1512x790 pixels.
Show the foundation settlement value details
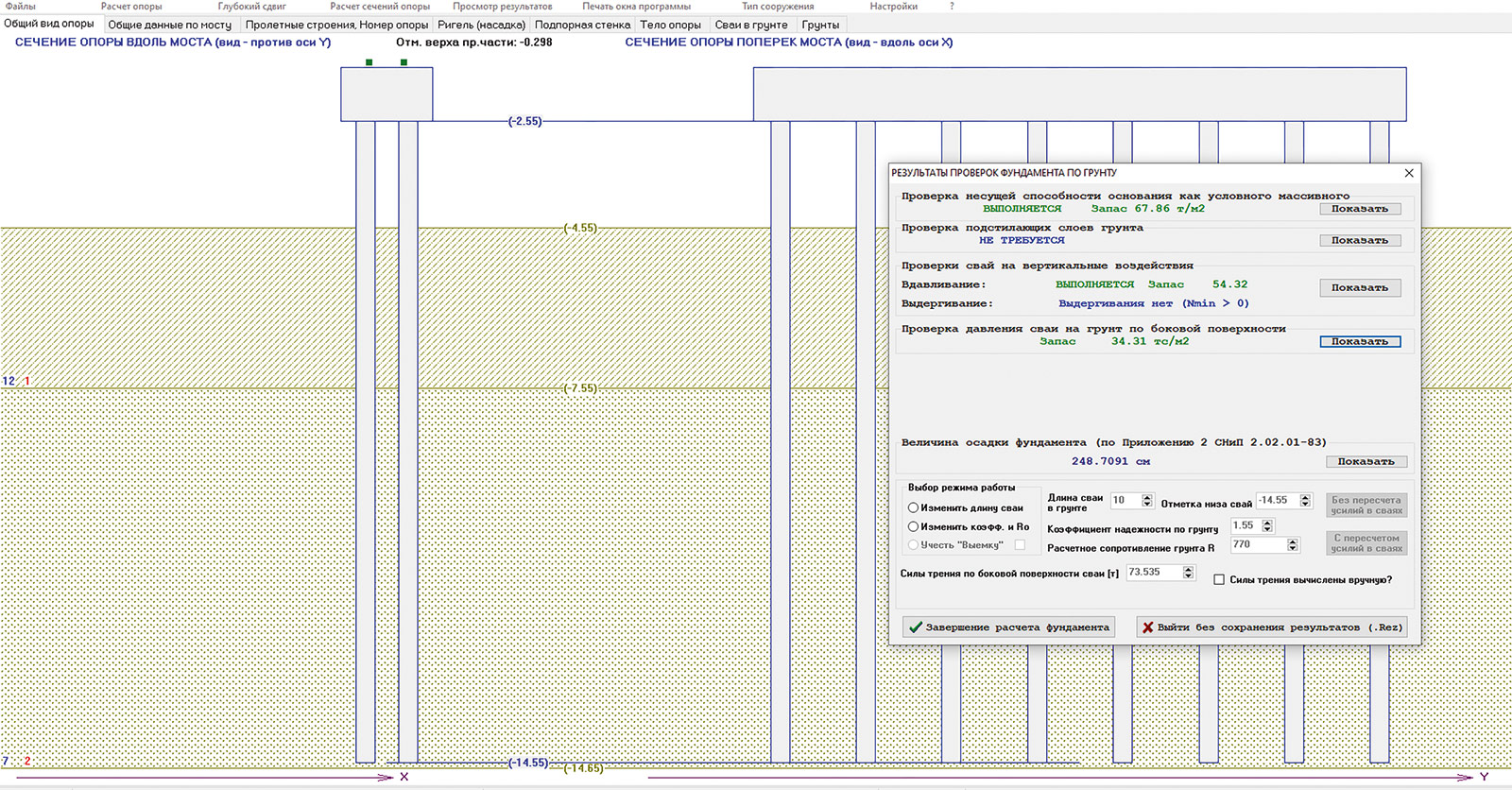[1366, 462]
